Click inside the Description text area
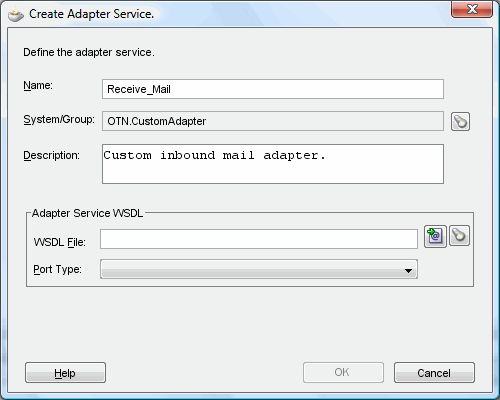The image size is (500, 400). point(273,164)
